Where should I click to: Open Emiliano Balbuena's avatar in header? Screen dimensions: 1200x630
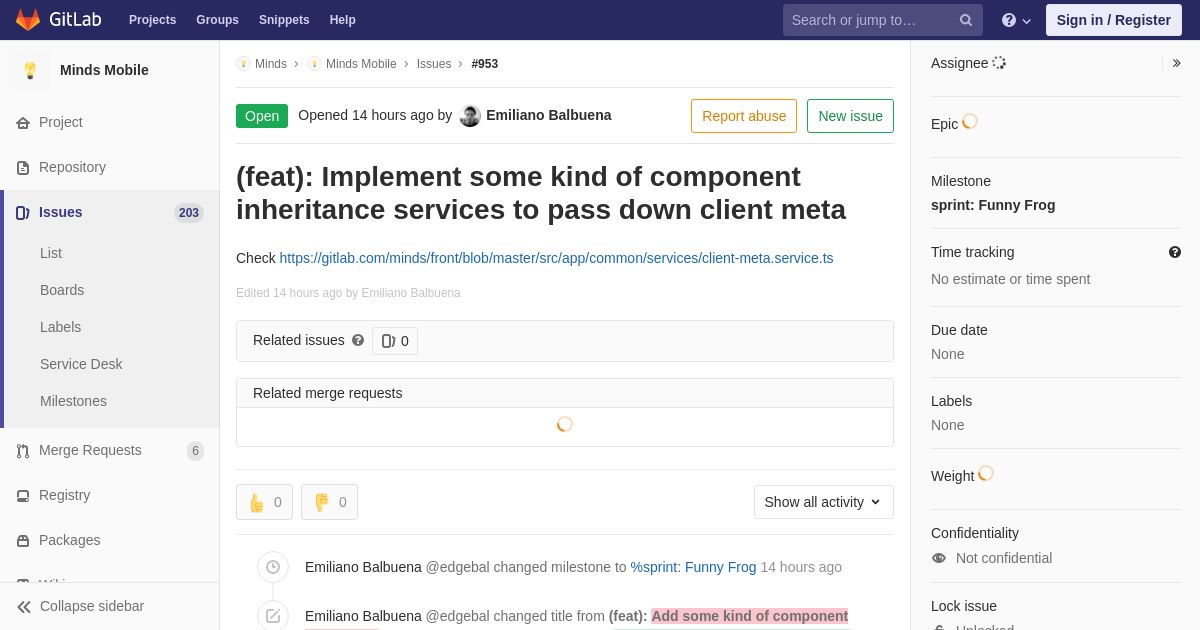click(470, 116)
